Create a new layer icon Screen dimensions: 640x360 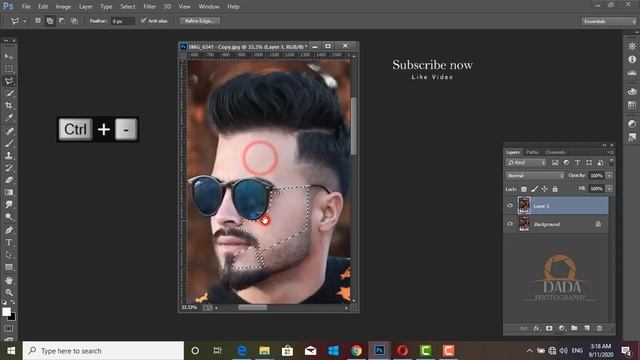coord(587,328)
